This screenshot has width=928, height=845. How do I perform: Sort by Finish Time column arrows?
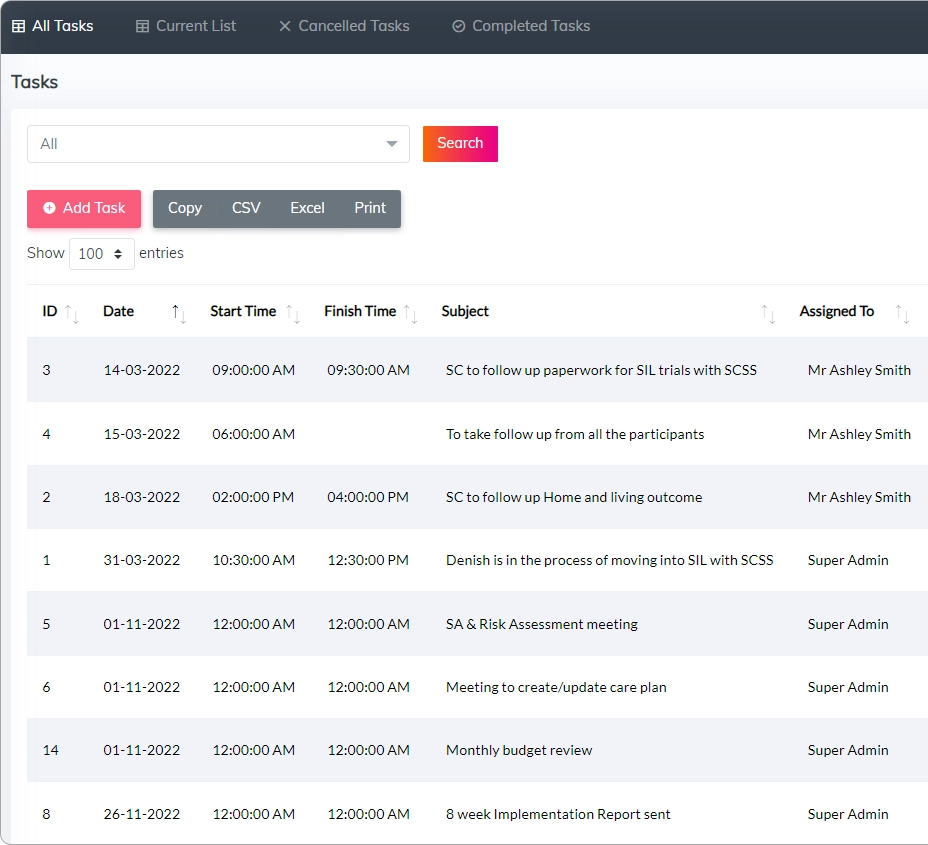[x=411, y=313]
